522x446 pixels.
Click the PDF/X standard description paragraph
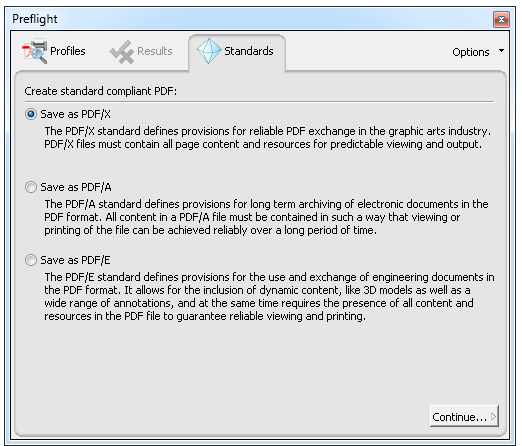(x=268, y=138)
